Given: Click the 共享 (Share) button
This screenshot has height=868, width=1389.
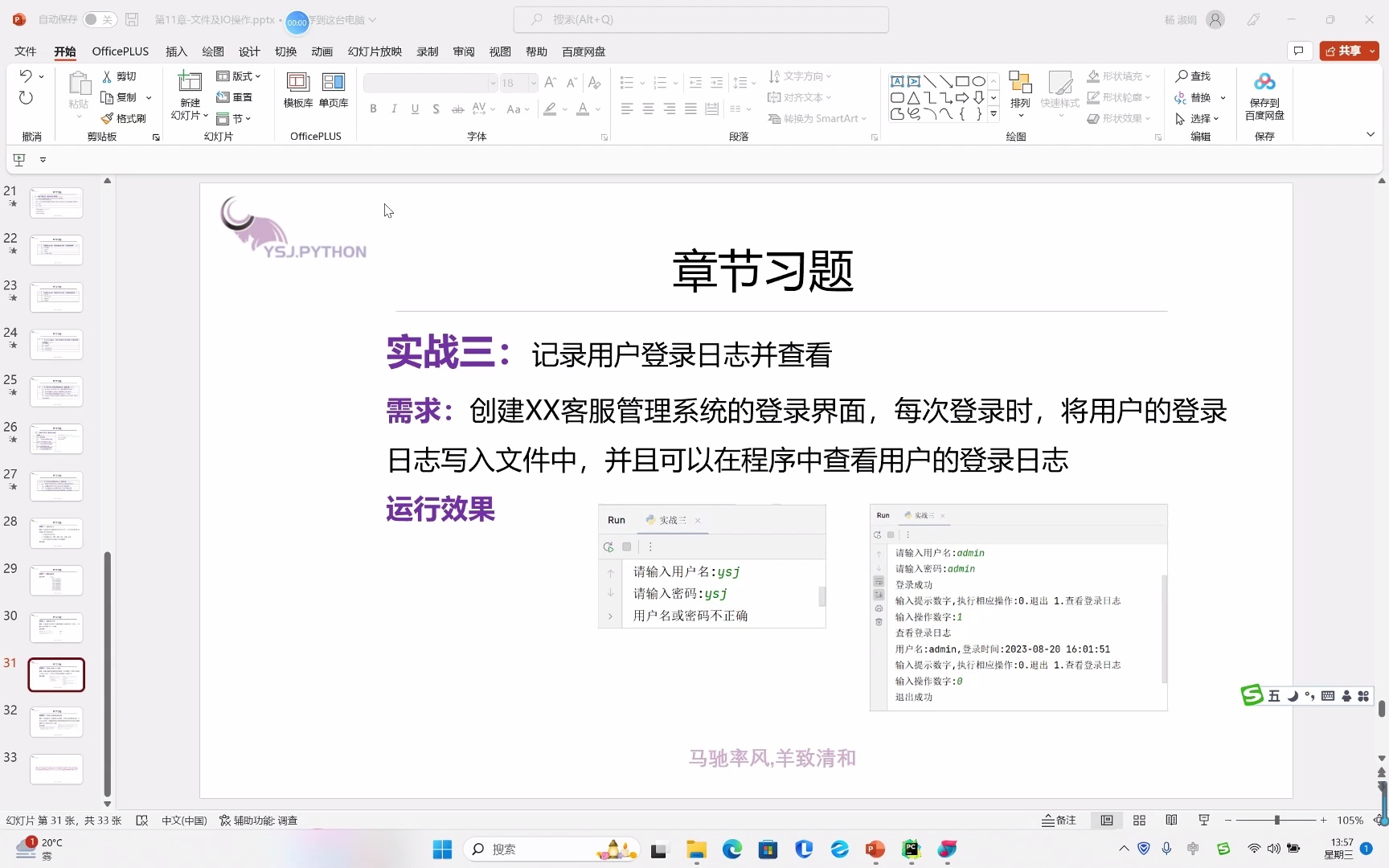Looking at the screenshot, I should [x=1346, y=50].
